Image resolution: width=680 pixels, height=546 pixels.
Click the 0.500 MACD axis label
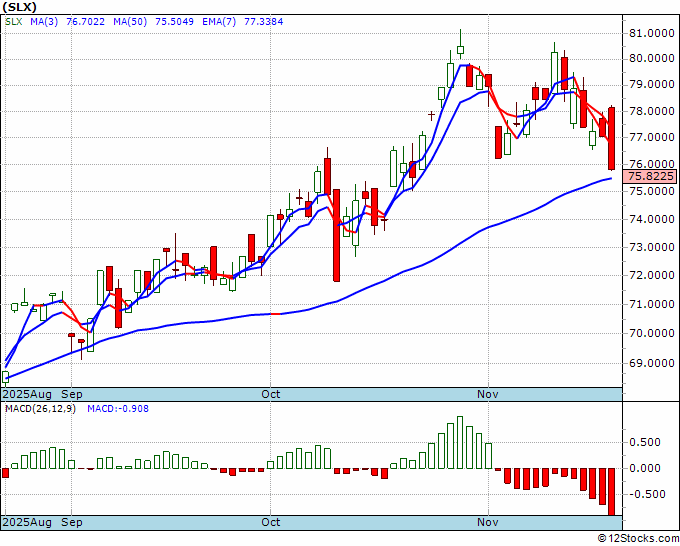point(647,442)
